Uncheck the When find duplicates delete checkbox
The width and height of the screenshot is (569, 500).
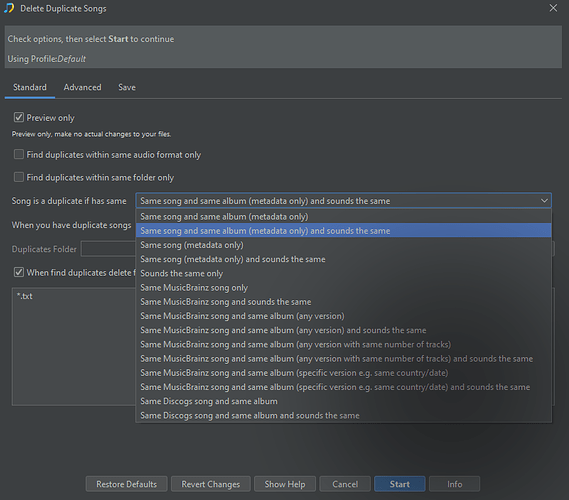tap(19, 272)
